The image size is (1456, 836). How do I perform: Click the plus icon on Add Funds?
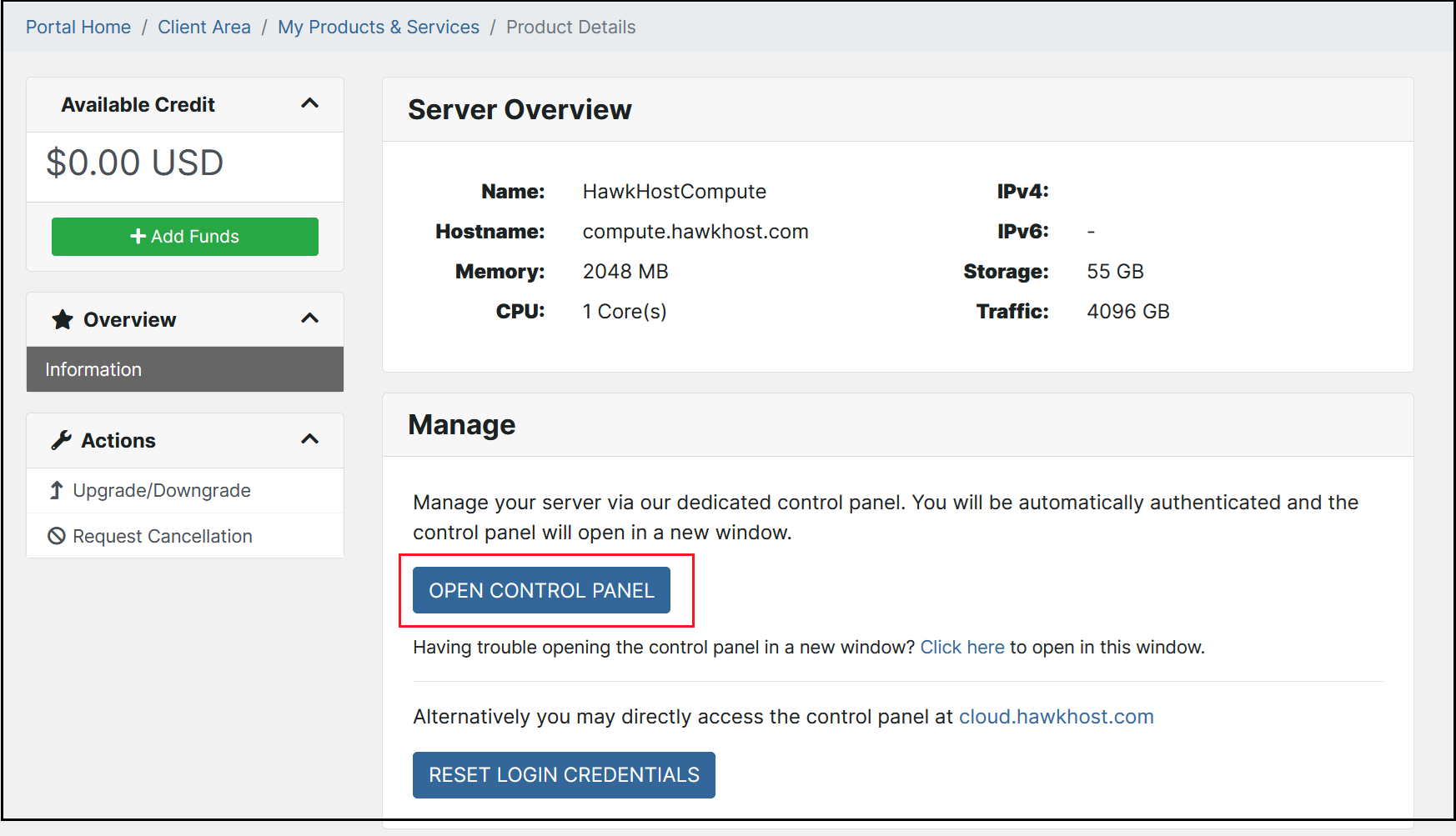(138, 237)
